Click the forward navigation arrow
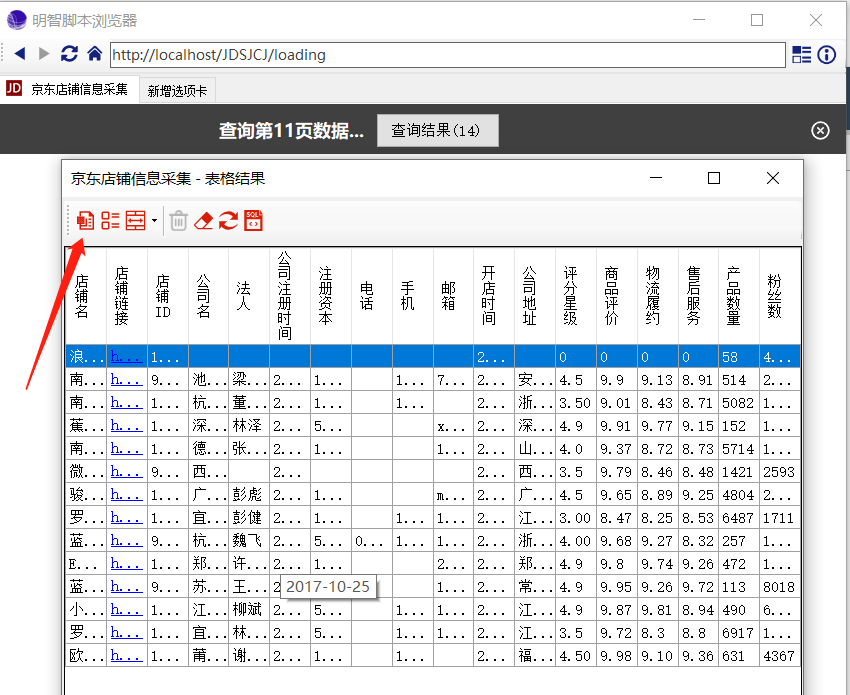Image resolution: width=850 pixels, height=695 pixels. pyautogui.click(x=44, y=54)
